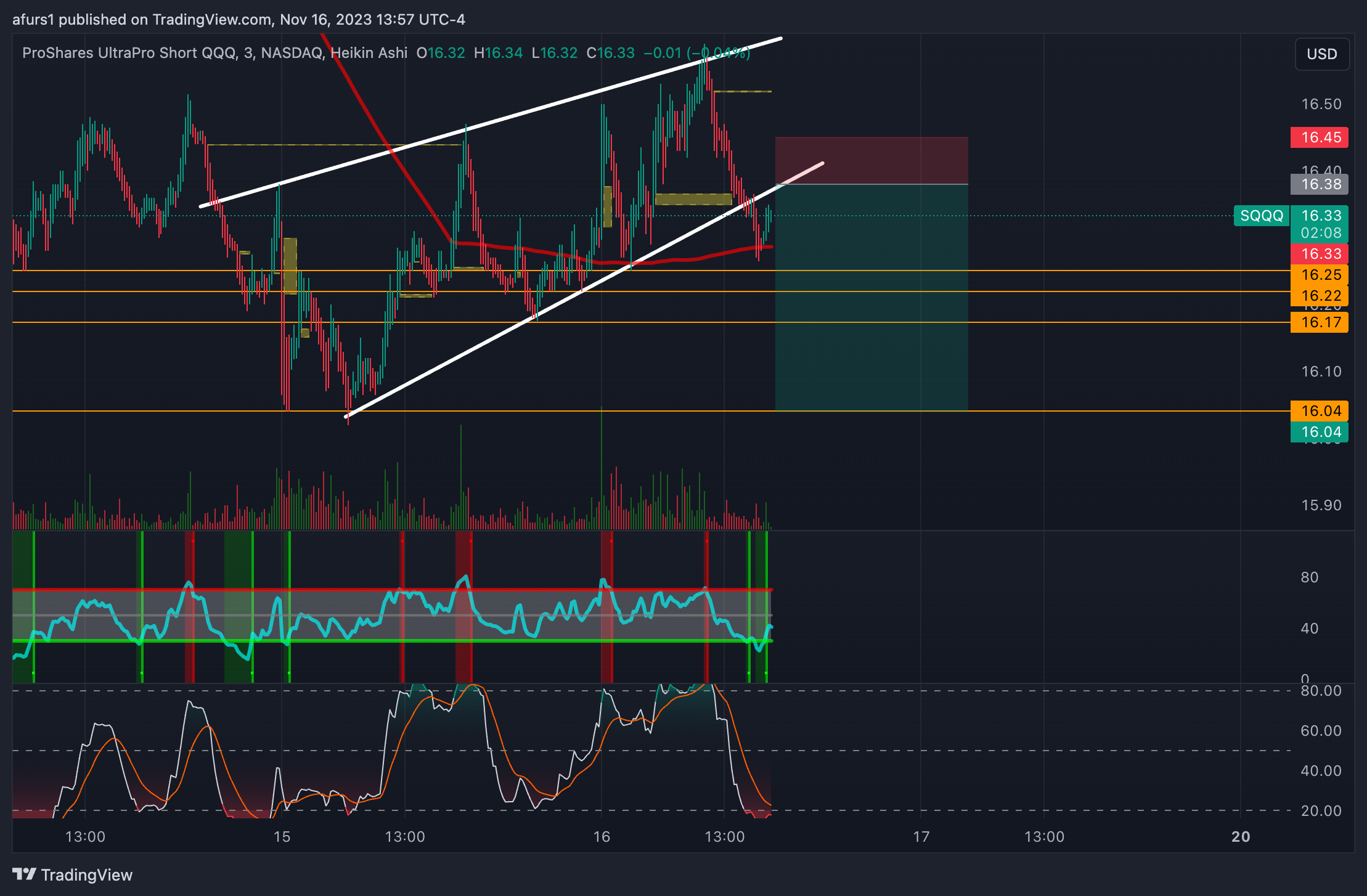The image size is (1367, 896).
Task: Click the O16.32 open value in legend
Action: click(441, 53)
